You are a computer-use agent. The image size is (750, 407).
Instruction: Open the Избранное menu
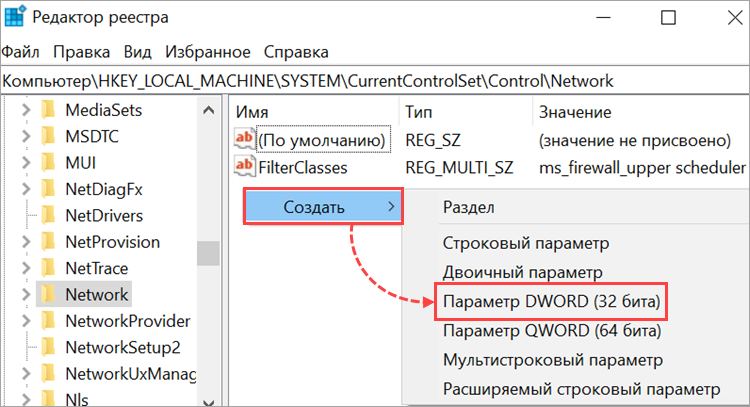tap(208, 52)
